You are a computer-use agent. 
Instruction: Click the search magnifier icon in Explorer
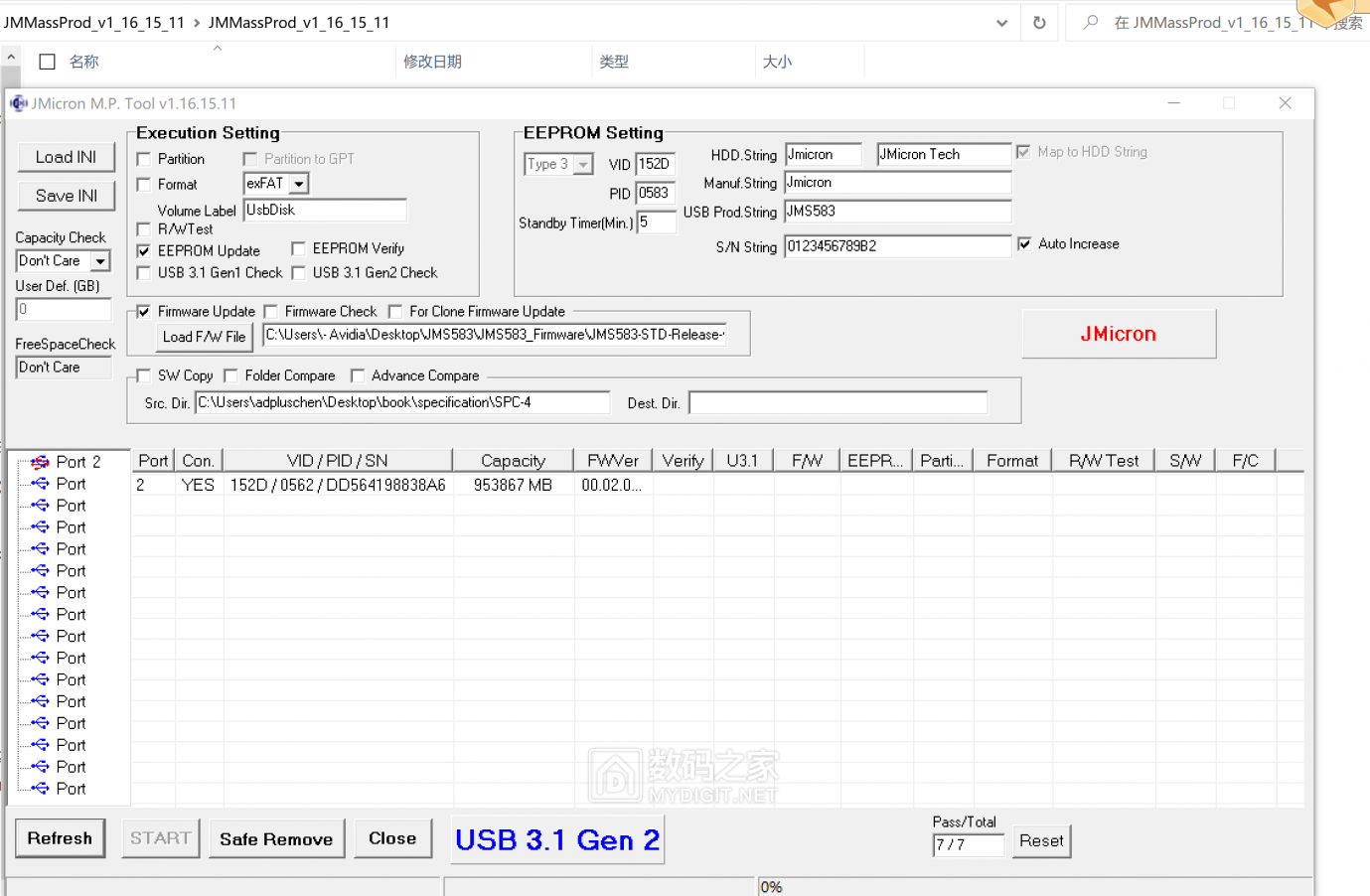point(1091,22)
